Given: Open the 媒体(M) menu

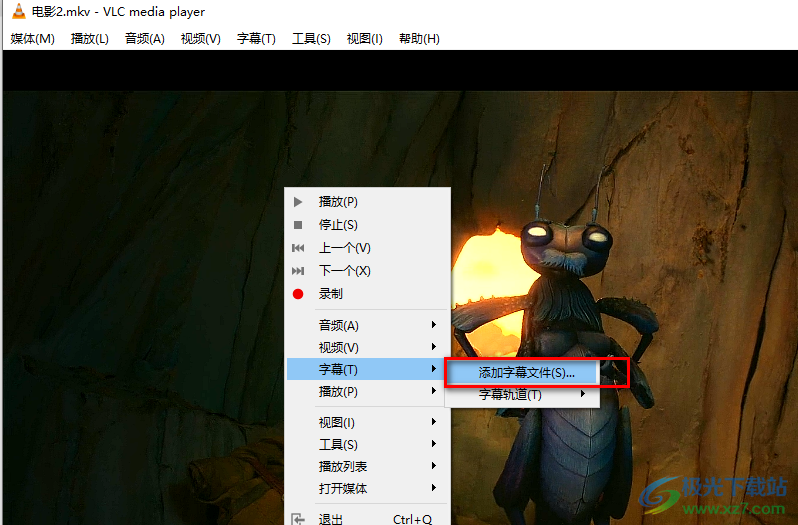Looking at the screenshot, I should (x=33, y=39).
